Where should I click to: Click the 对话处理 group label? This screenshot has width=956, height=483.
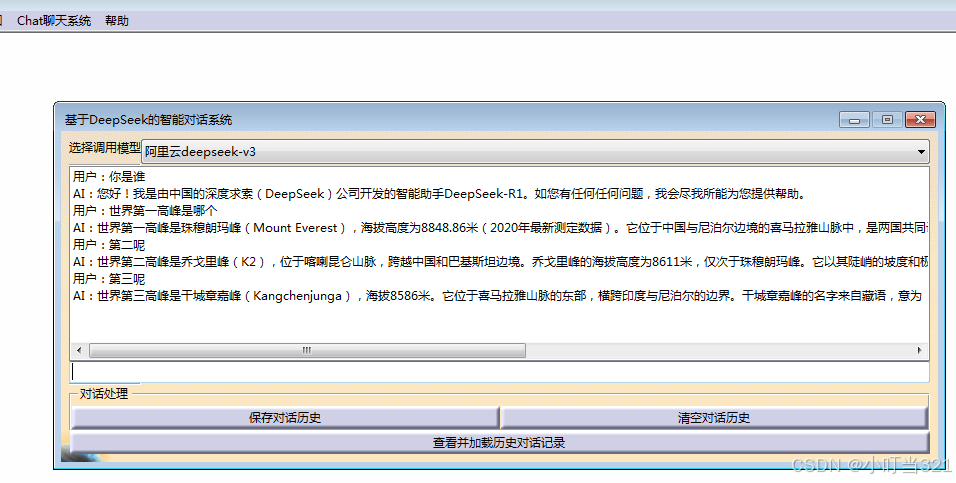(x=104, y=394)
